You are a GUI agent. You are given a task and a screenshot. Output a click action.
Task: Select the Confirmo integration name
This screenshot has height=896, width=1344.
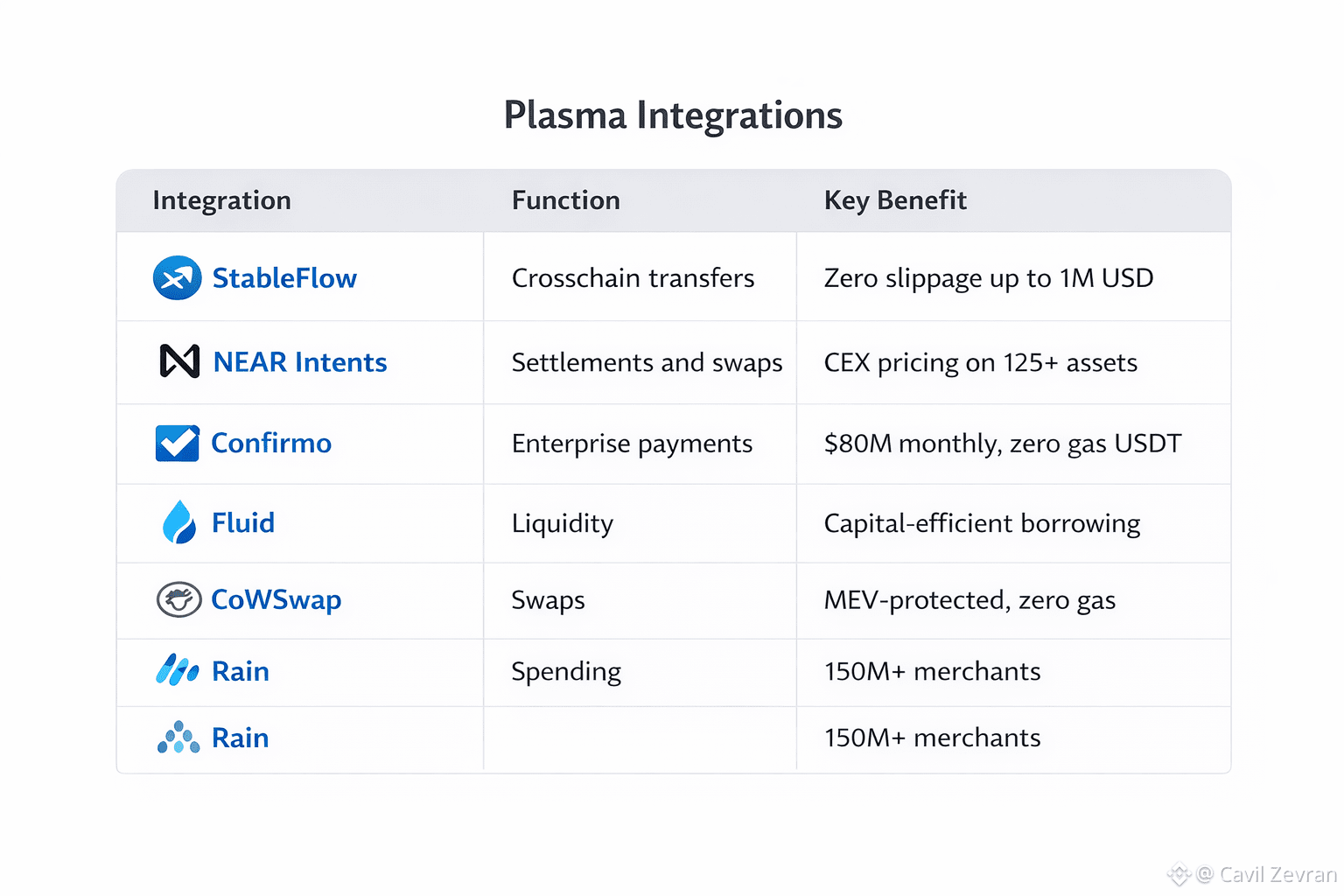coord(271,444)
